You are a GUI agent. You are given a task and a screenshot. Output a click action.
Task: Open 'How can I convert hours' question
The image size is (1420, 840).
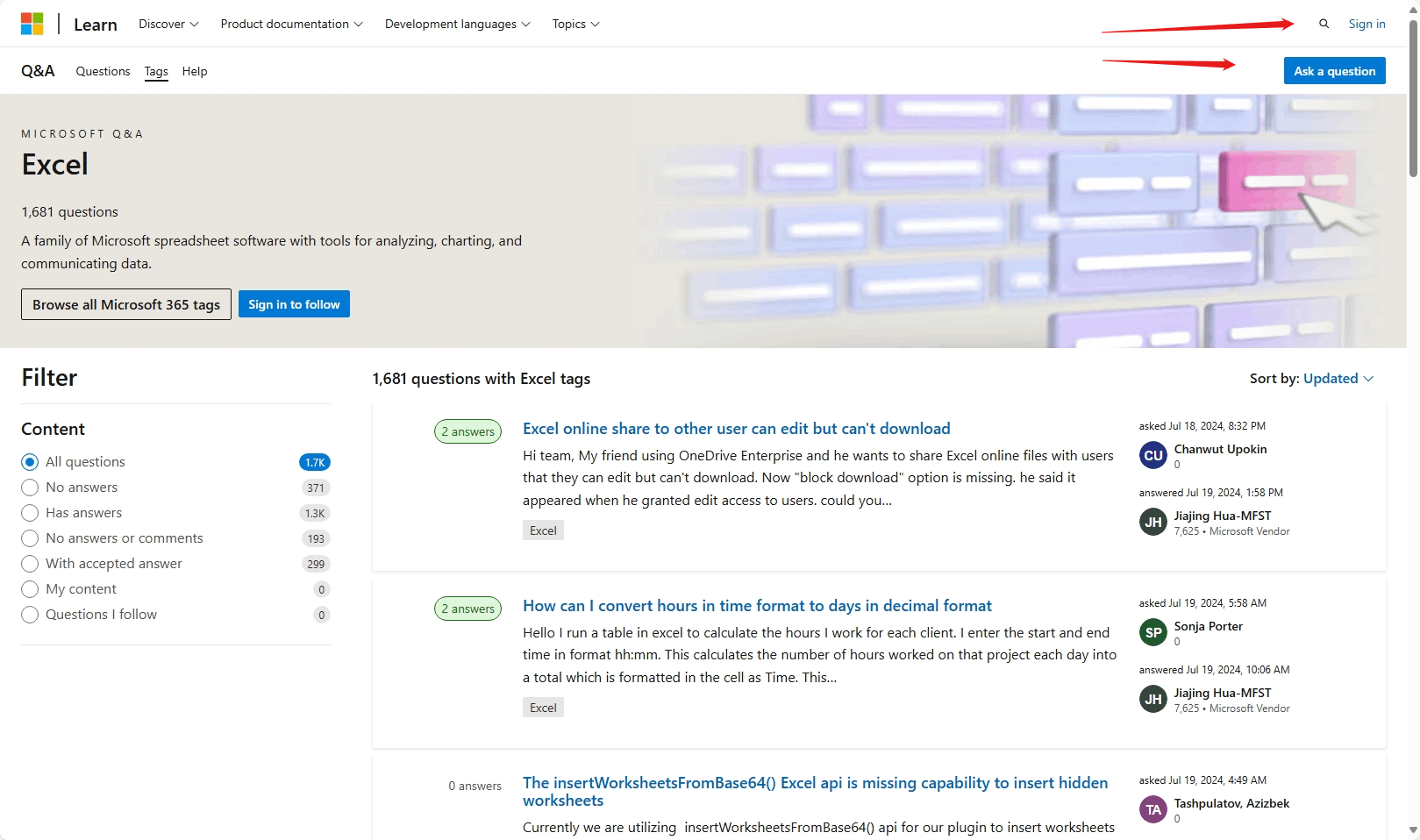pos(757,606)
